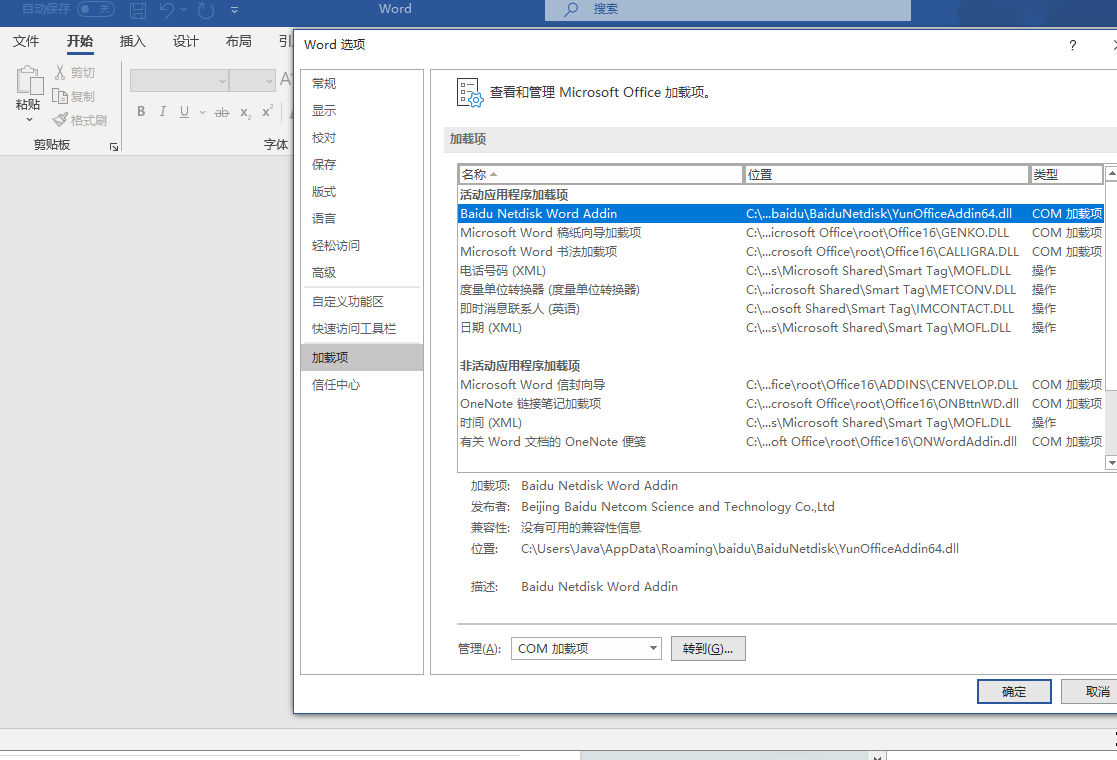1117x760 pixels.
Task: Click add-ins list scroll down arrow
Action: (1111, 463)
